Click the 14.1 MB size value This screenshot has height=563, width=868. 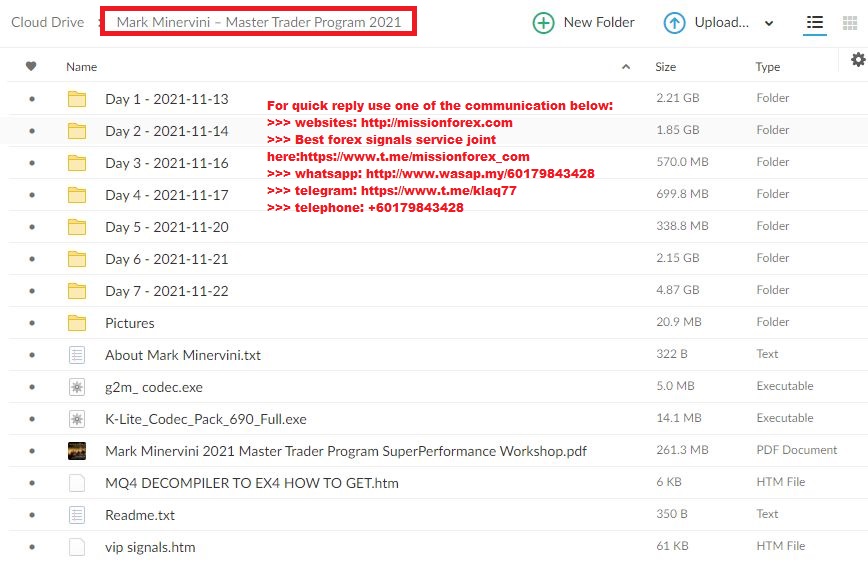679,418
